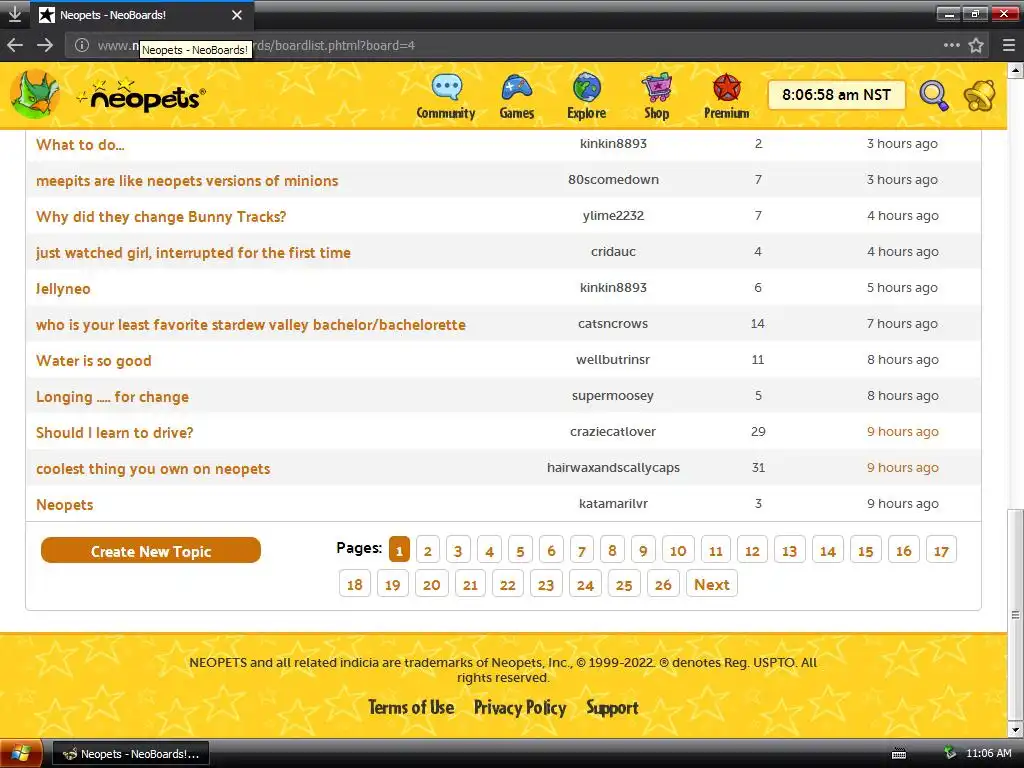Open the Community speech bubble icon
Viewport: 1024px width, 768px height.
click(x=447, y=88)
